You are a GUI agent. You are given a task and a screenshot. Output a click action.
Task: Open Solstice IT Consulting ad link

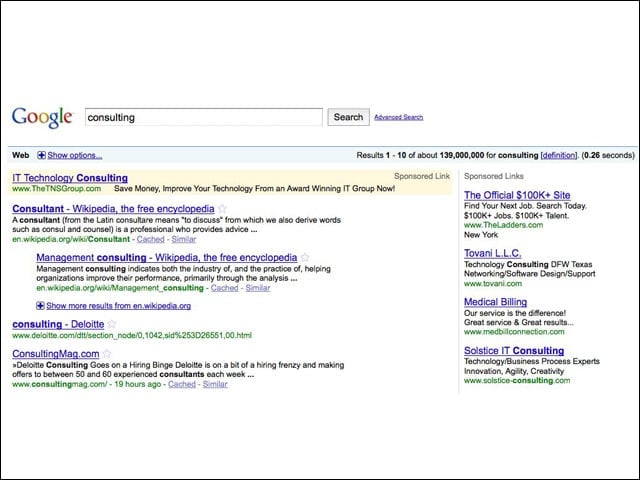(514, 351)
